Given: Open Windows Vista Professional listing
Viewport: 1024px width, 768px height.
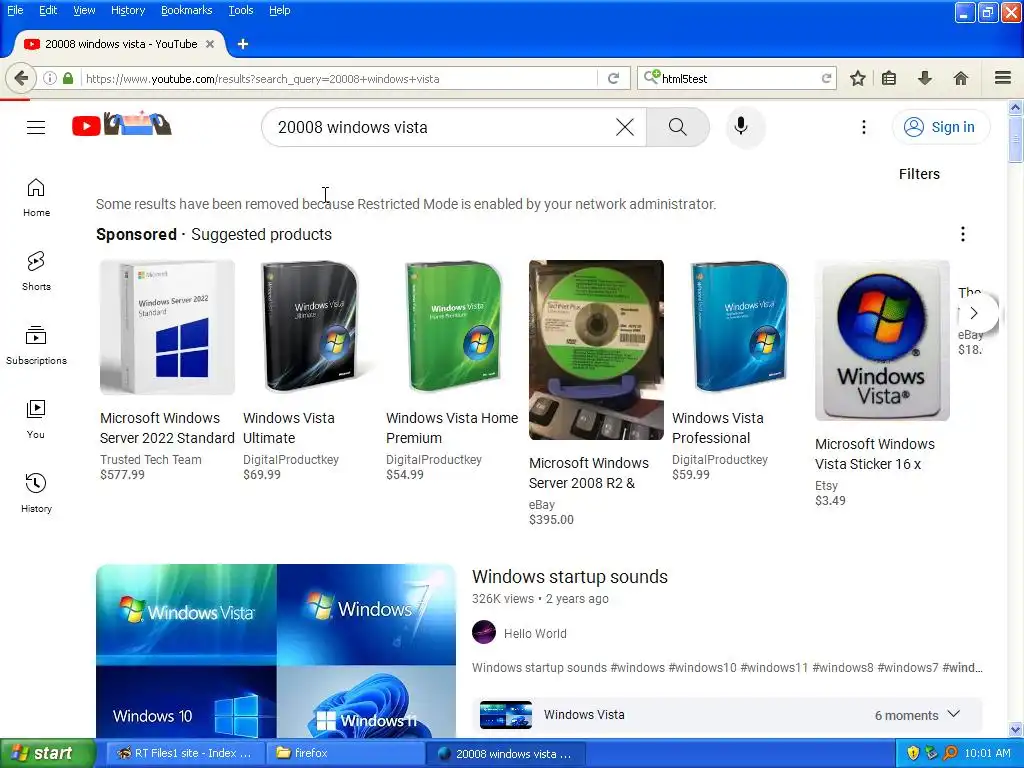Looking at the screenshot, I should (x=717, y=428).
